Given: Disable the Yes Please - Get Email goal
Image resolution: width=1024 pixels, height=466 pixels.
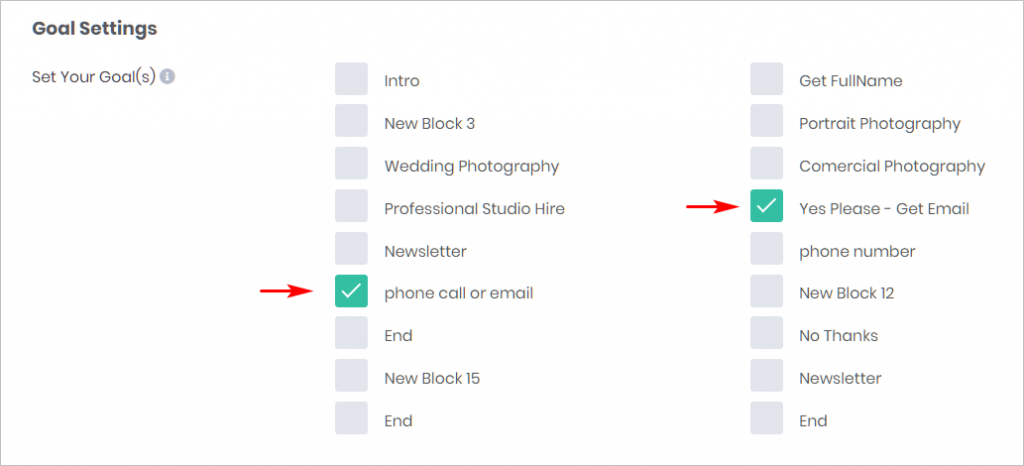Looking at the screenshot, I should [x=767, y=206].
